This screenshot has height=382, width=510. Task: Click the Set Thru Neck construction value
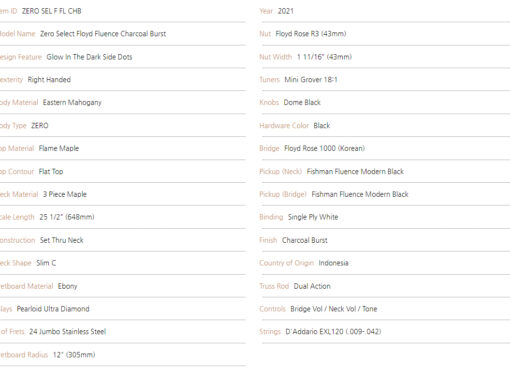click(x=62, y=240)
